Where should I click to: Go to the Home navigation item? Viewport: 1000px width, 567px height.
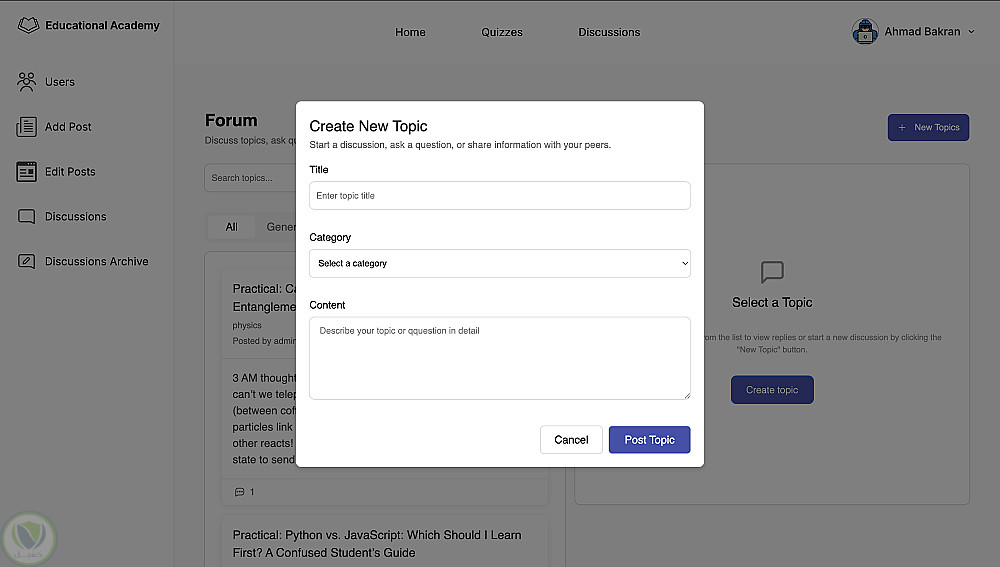[410, 32]
